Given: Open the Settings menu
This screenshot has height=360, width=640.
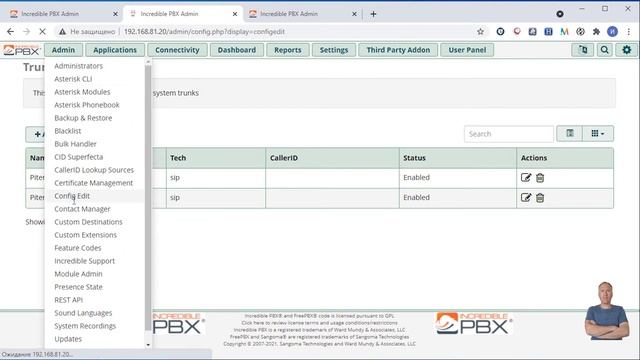Looking at the screenshot, I should click(x=334, y=50).
